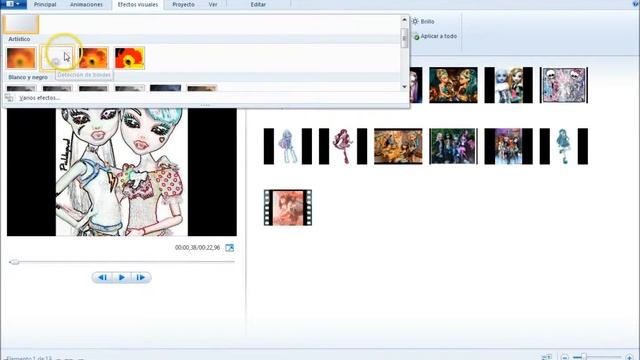The image size is (640, 360).
Task: Pick the blue-toned effect in Blanco y negro
Action: (165, 88)
